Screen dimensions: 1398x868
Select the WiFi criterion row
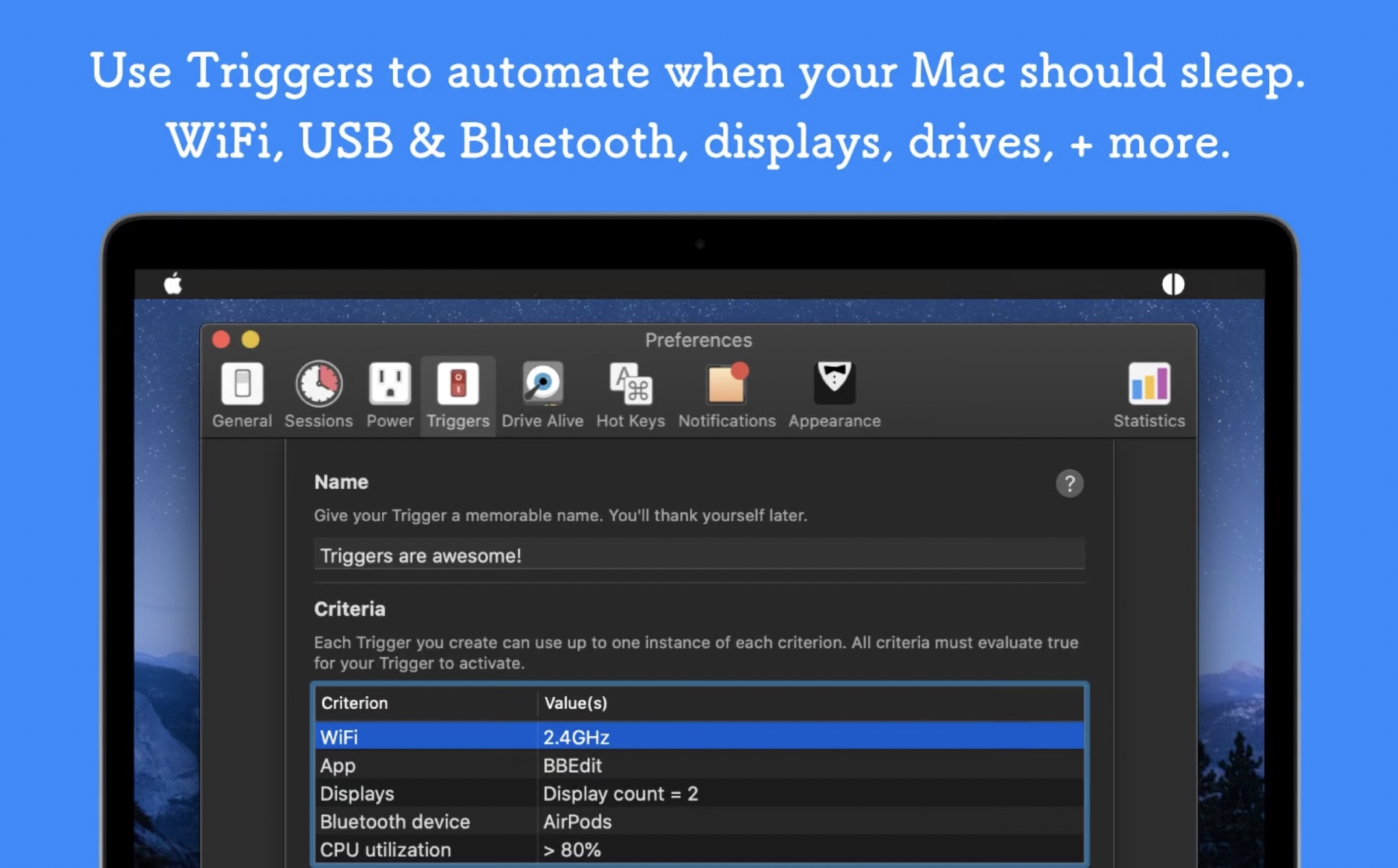point(698,737)
